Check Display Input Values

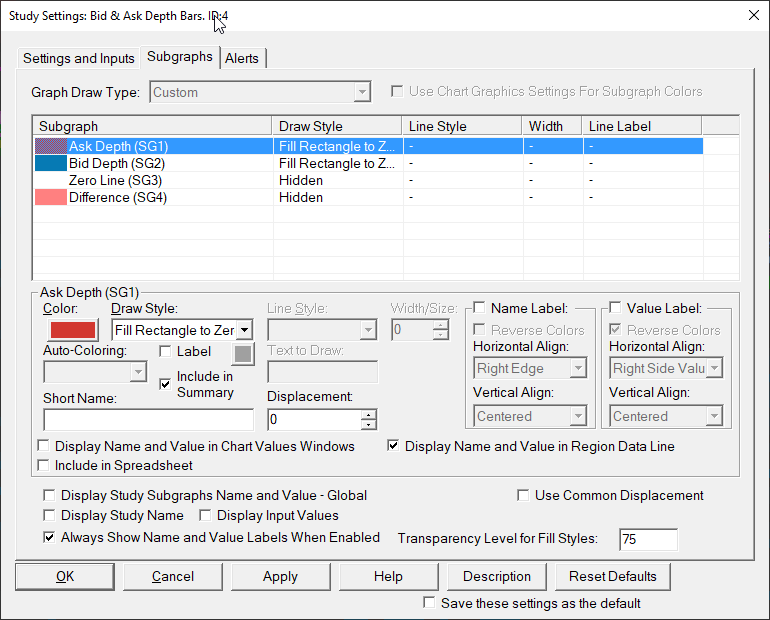[x=205, y=515]
